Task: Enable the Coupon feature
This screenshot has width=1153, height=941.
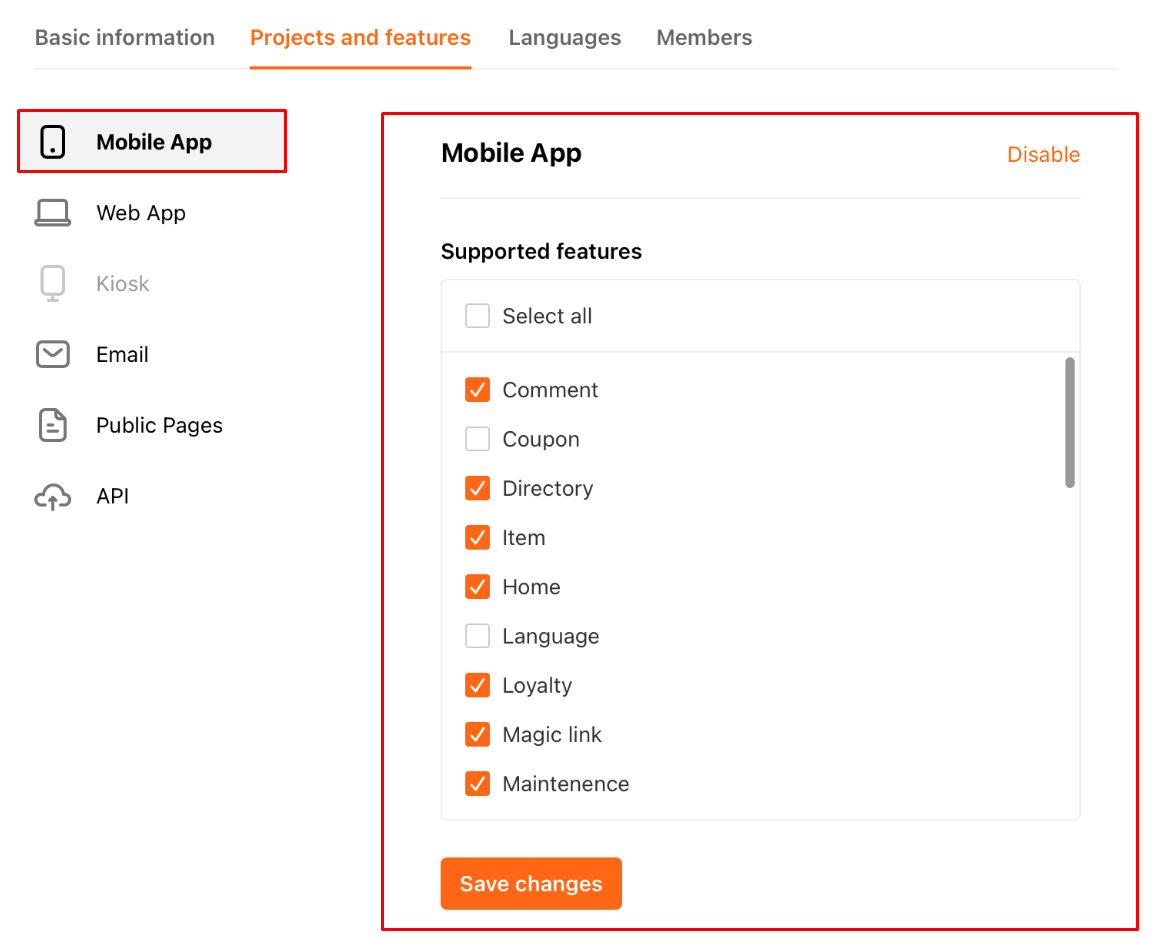Action: pos(477,439)
